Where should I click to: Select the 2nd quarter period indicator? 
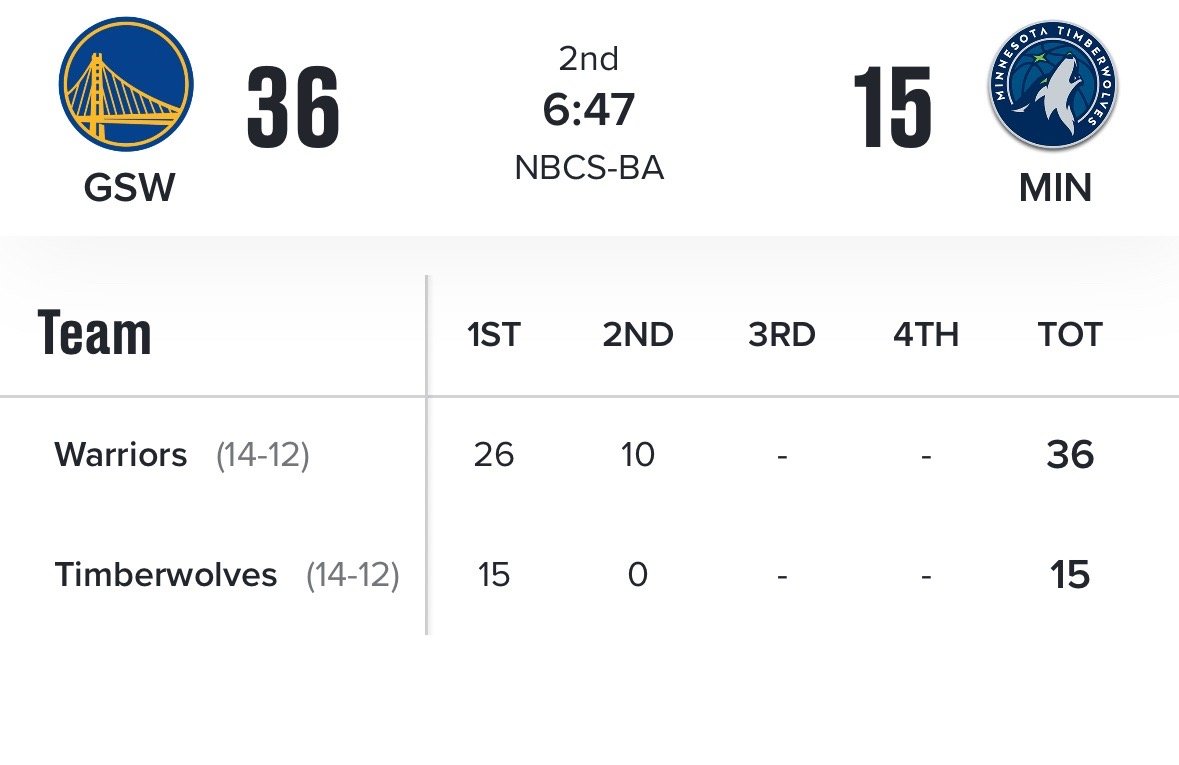click(589, 59)
